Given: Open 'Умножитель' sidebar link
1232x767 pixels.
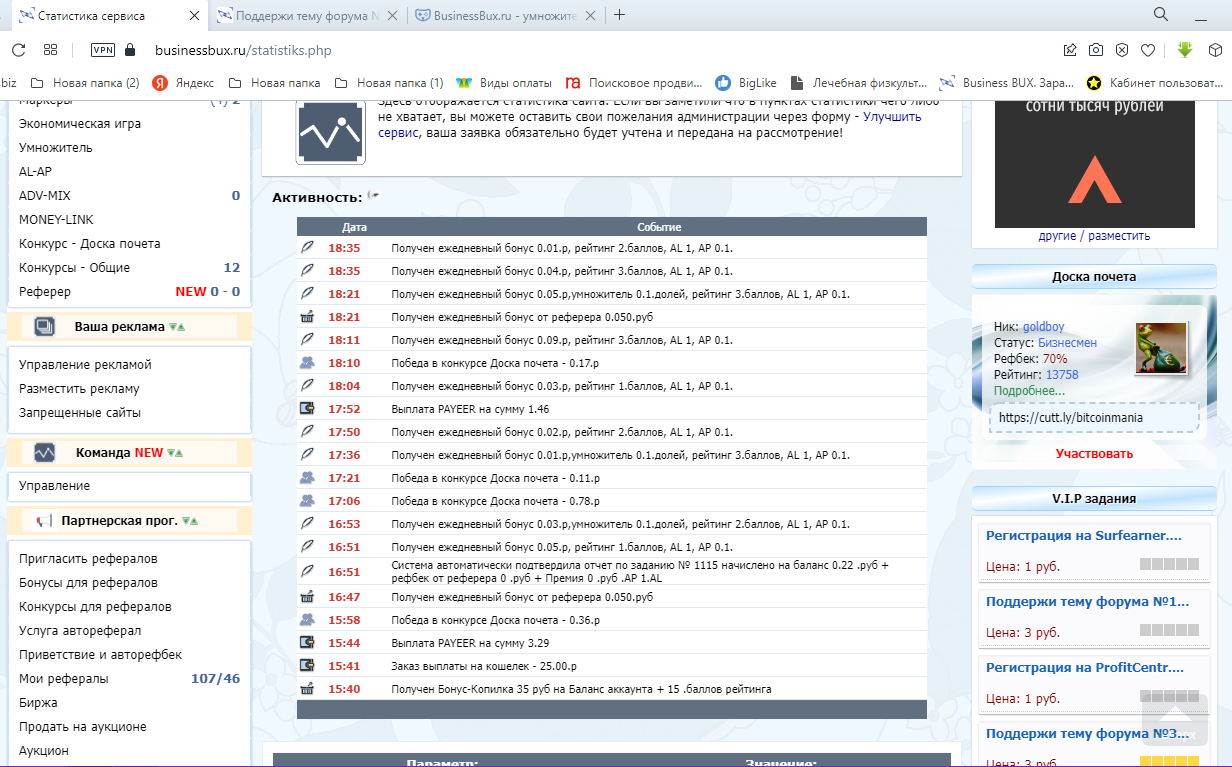Looking at the screenshot, I should click(x=56, y=148).
